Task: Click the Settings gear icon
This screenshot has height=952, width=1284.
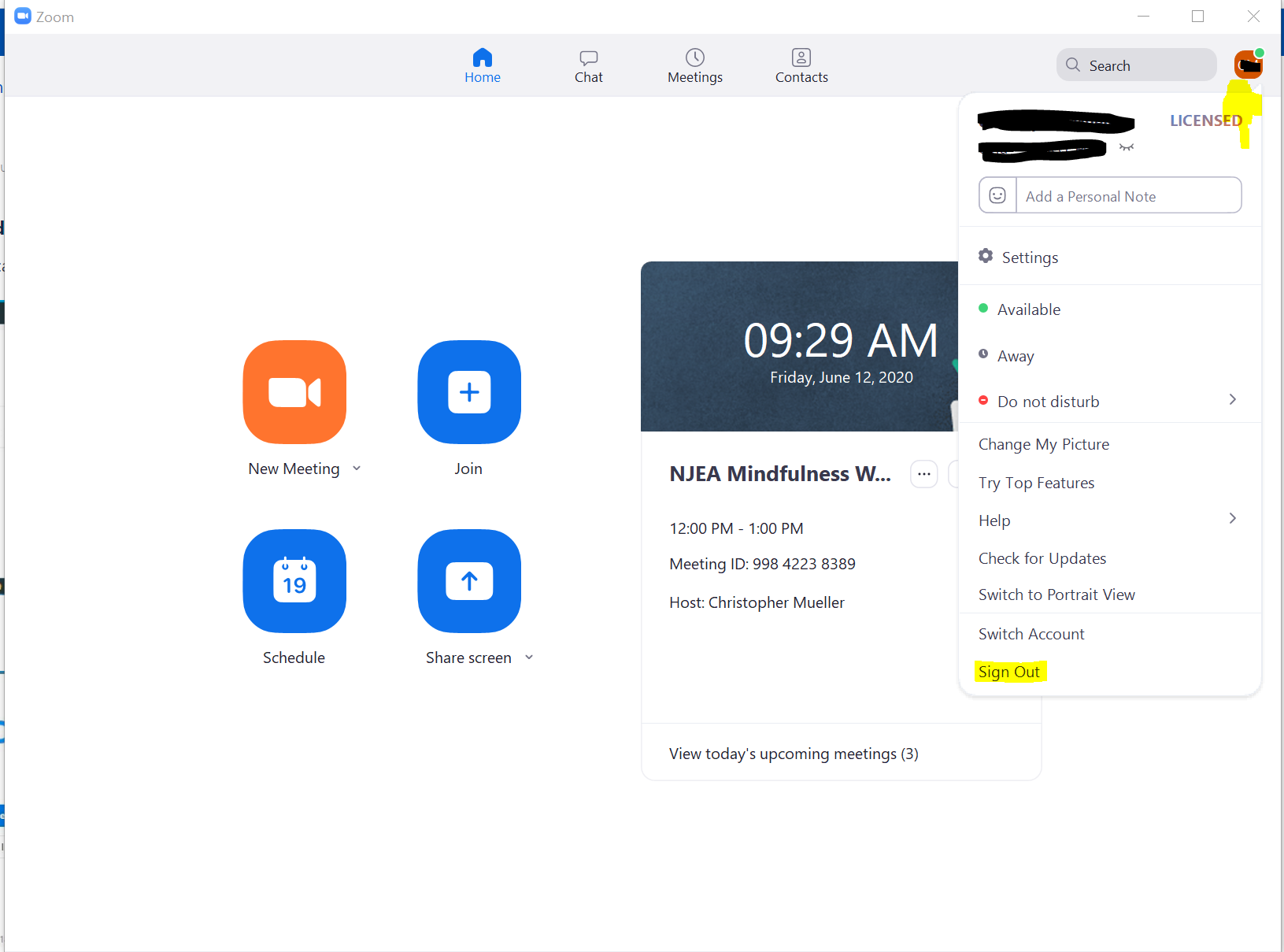Action: click(x=986, y=256)
